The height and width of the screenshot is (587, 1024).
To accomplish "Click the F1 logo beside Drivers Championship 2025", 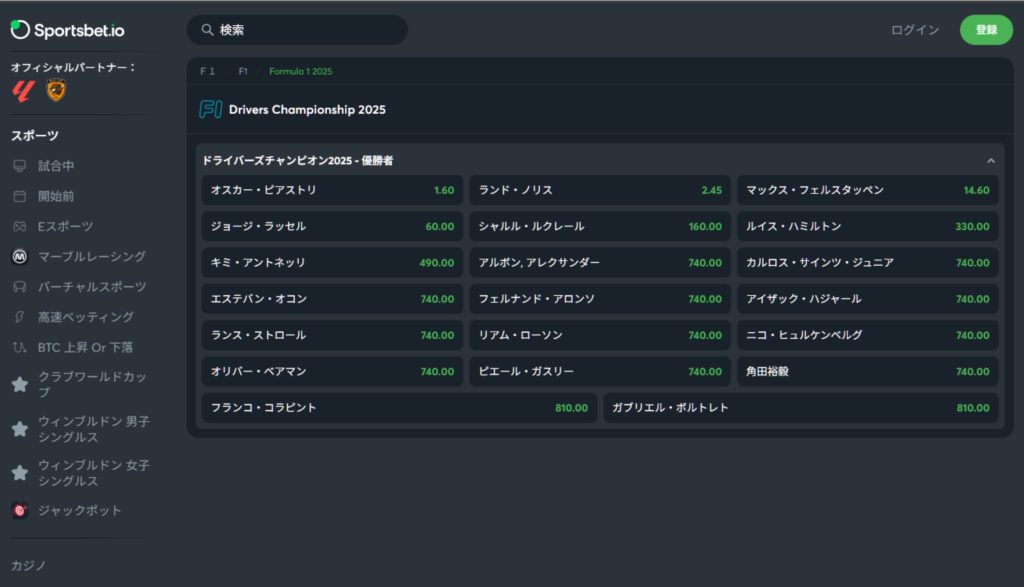I will point(210,110).
